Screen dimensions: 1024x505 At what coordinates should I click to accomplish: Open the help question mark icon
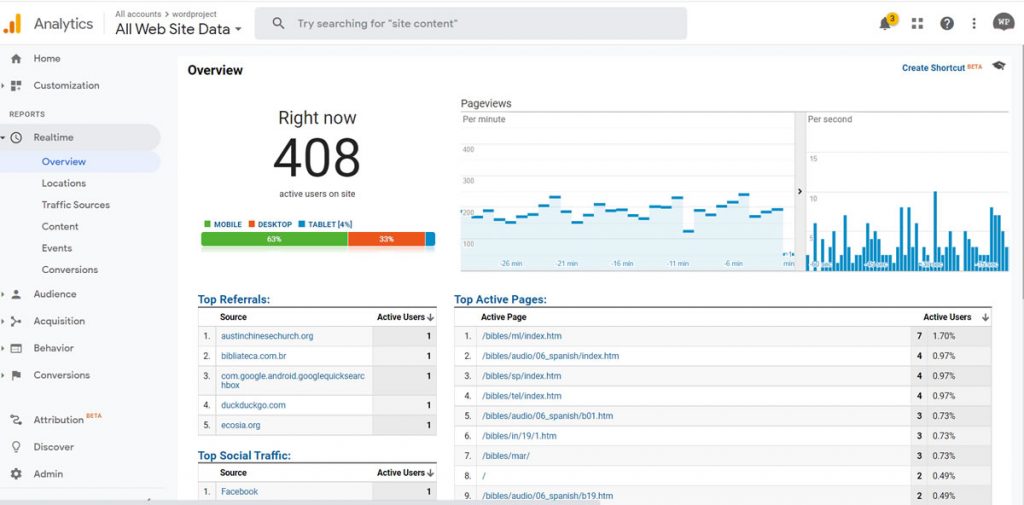pyautogui.click(x=947, y=24)
